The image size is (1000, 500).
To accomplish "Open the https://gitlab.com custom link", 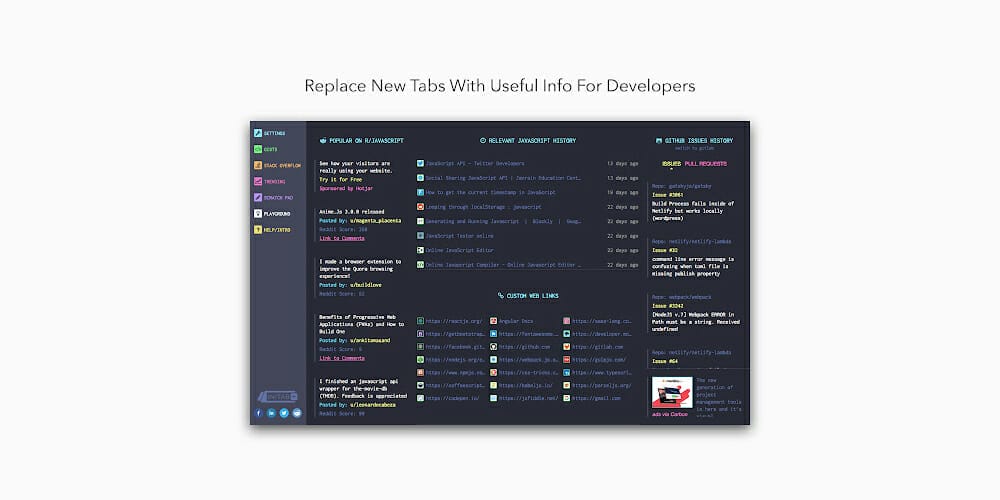I will (597, 346).
